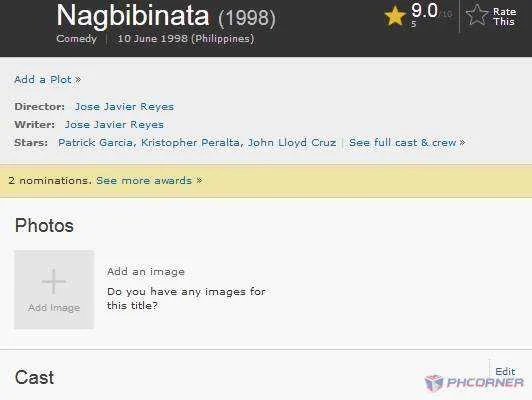The height and width of the screenshot is (400, 532).
Task: Click the PHCorner logo watermark
Action: click(x=474, y=383)
